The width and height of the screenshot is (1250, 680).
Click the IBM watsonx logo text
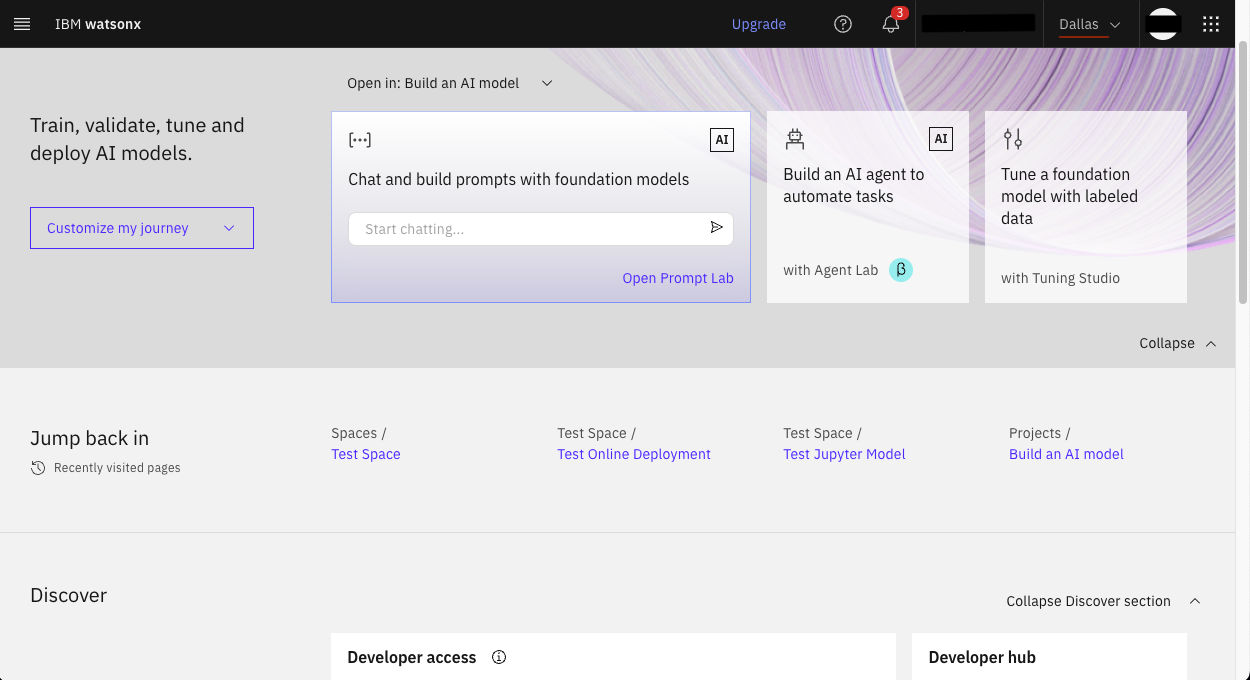(x=98, y=24)
